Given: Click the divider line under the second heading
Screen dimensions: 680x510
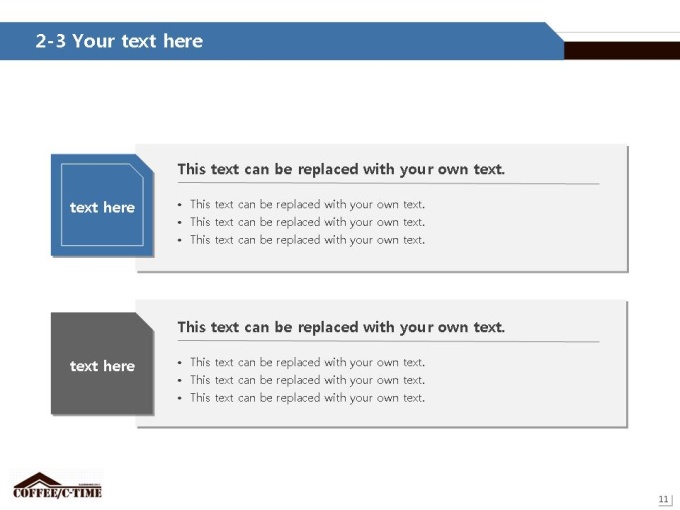Looking at the screenshot, I should tap(389, 341).
